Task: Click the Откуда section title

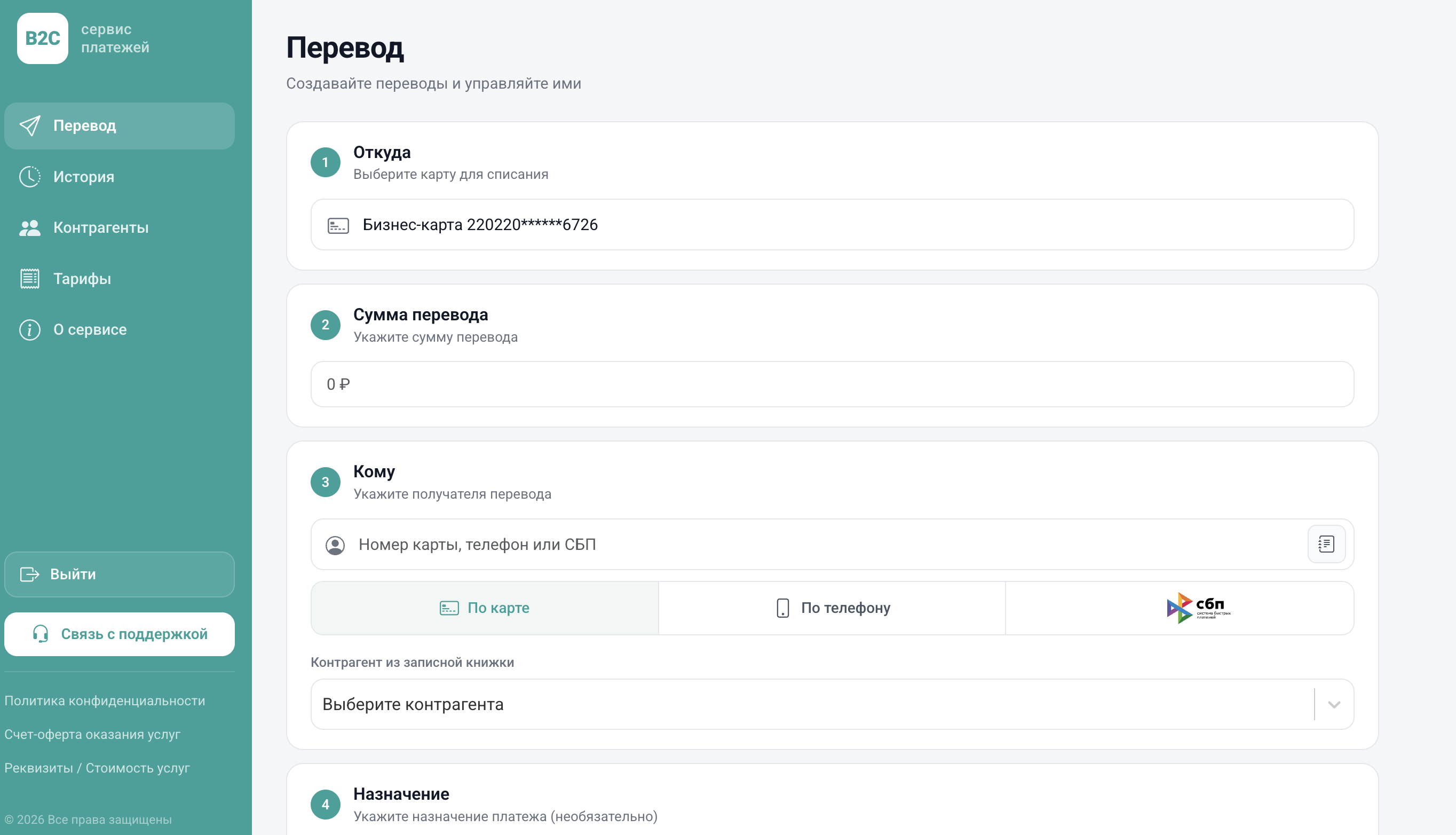Action: [x=382, y=153]
